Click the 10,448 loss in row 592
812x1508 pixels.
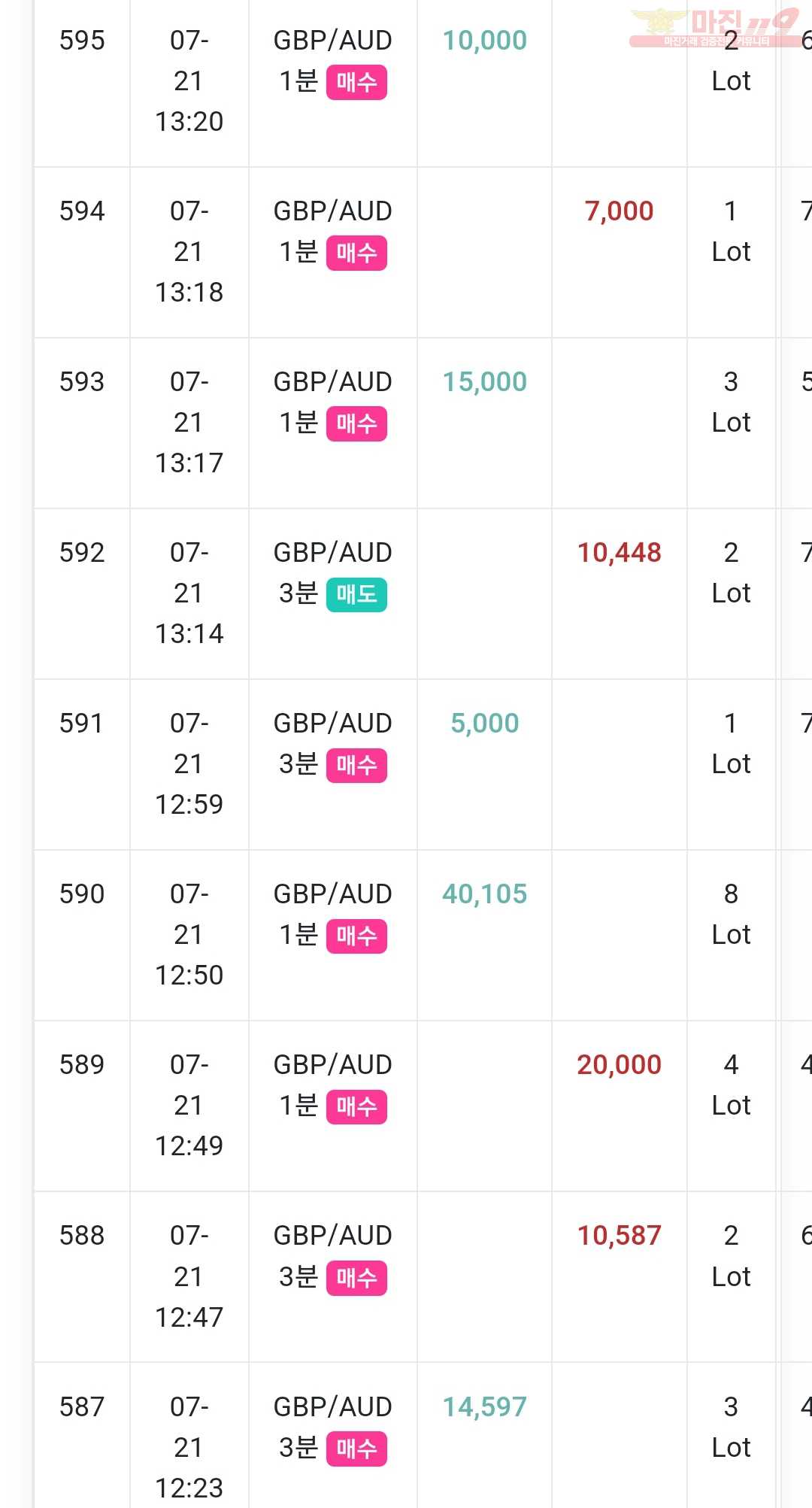(x=620, y=552)
